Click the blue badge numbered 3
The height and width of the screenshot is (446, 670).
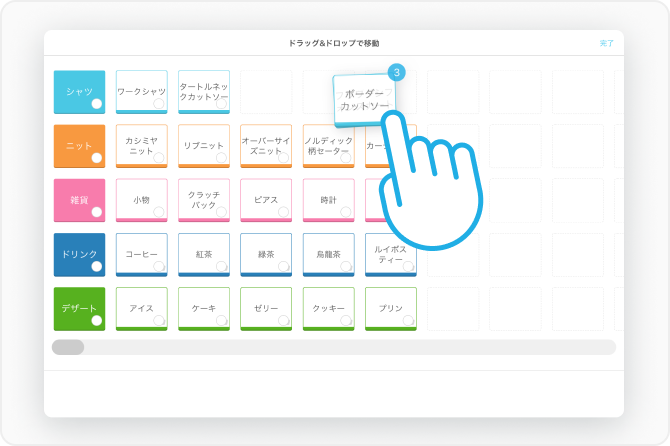pyautogui.click(x=396, y=73)
